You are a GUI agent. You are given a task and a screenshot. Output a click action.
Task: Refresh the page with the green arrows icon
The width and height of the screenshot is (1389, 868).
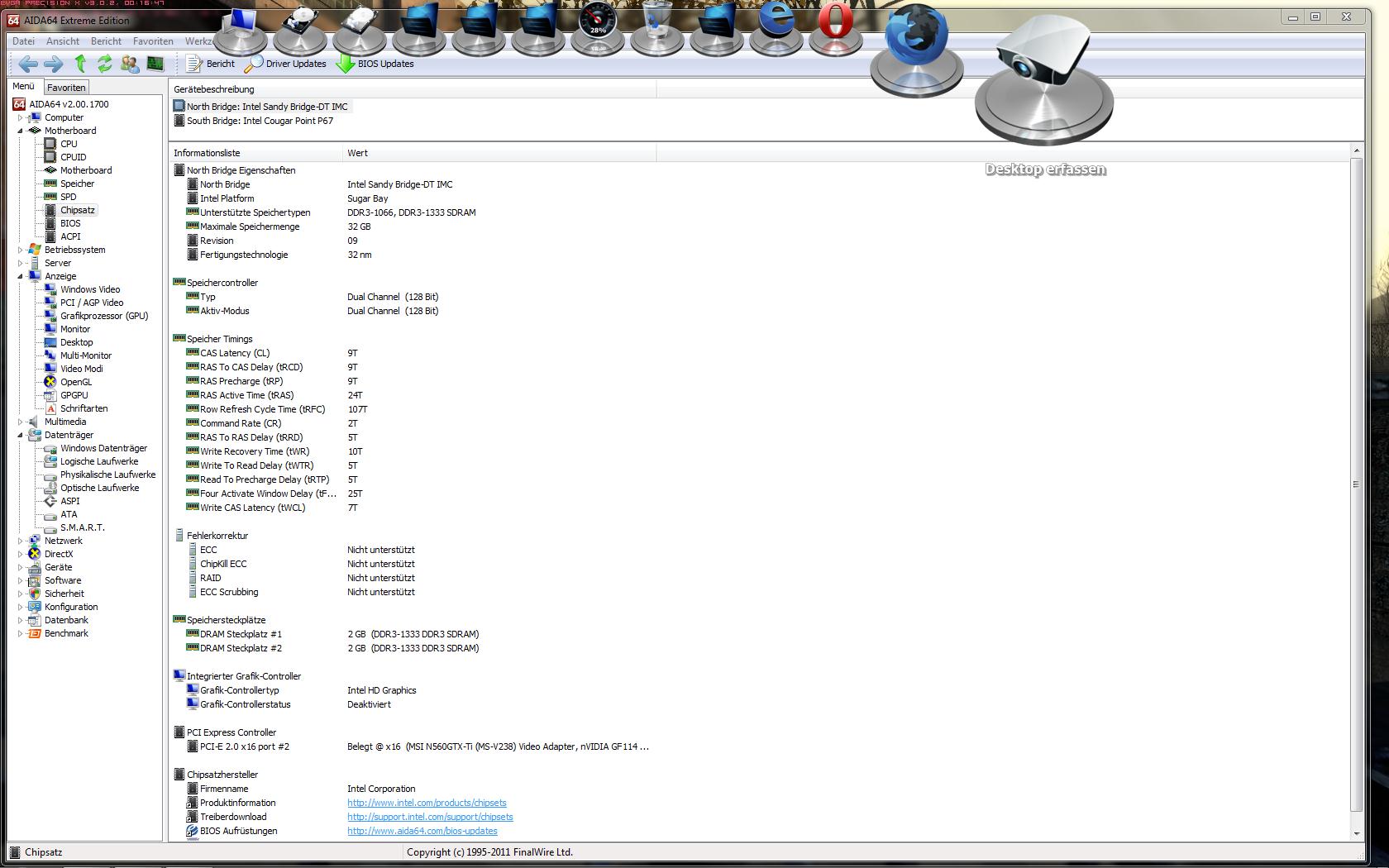(x=104, y=64)
